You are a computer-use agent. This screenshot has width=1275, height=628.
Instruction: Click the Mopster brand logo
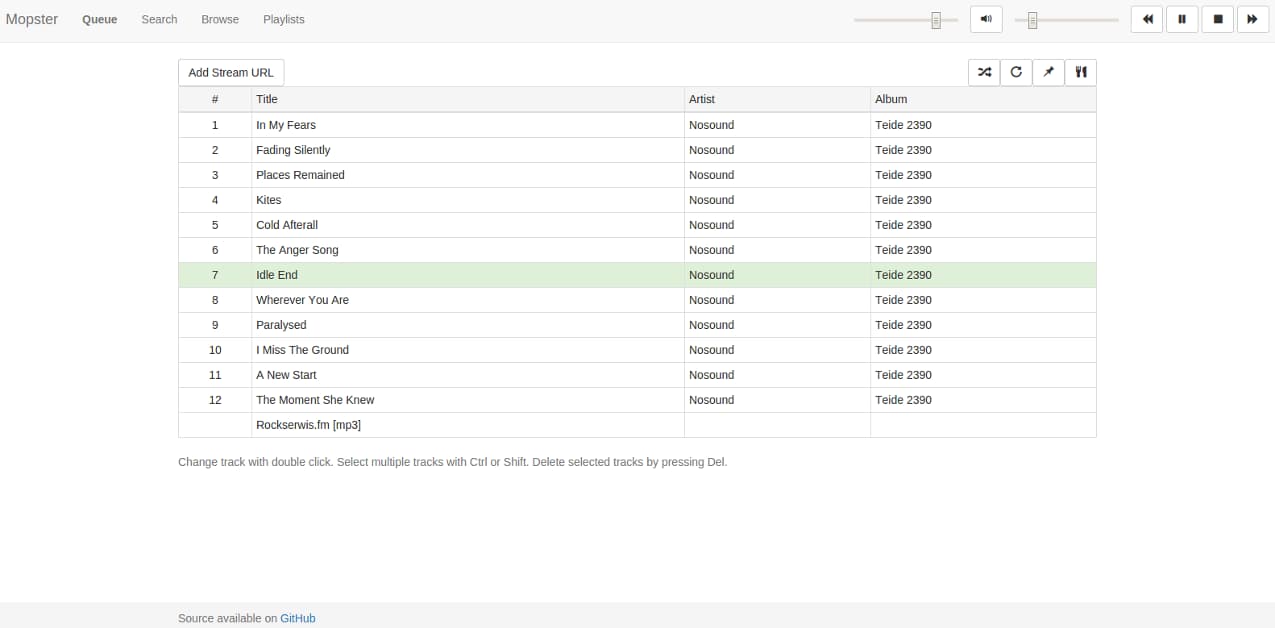[32, 19]
